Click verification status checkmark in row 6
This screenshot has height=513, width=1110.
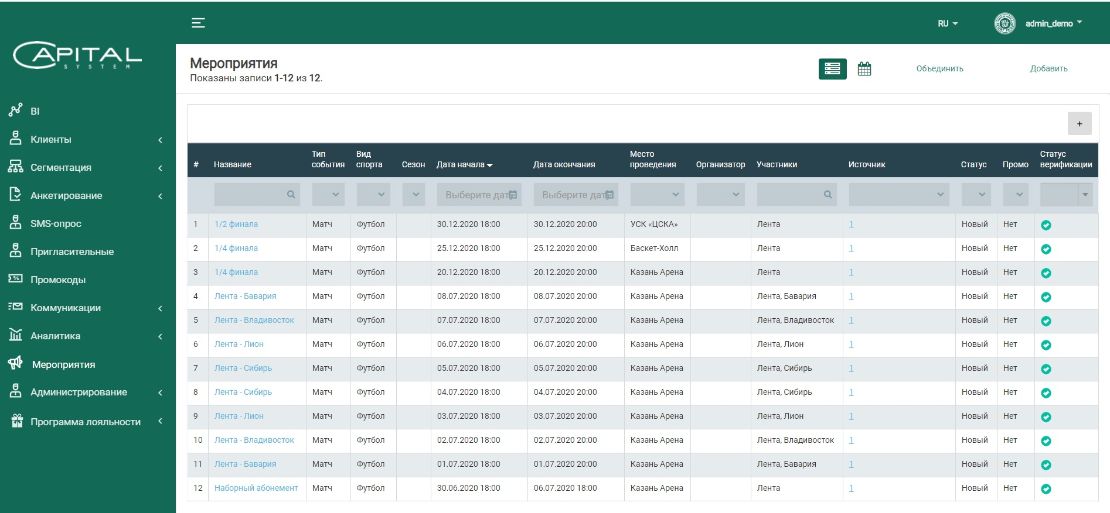(x=1046, y=344)
